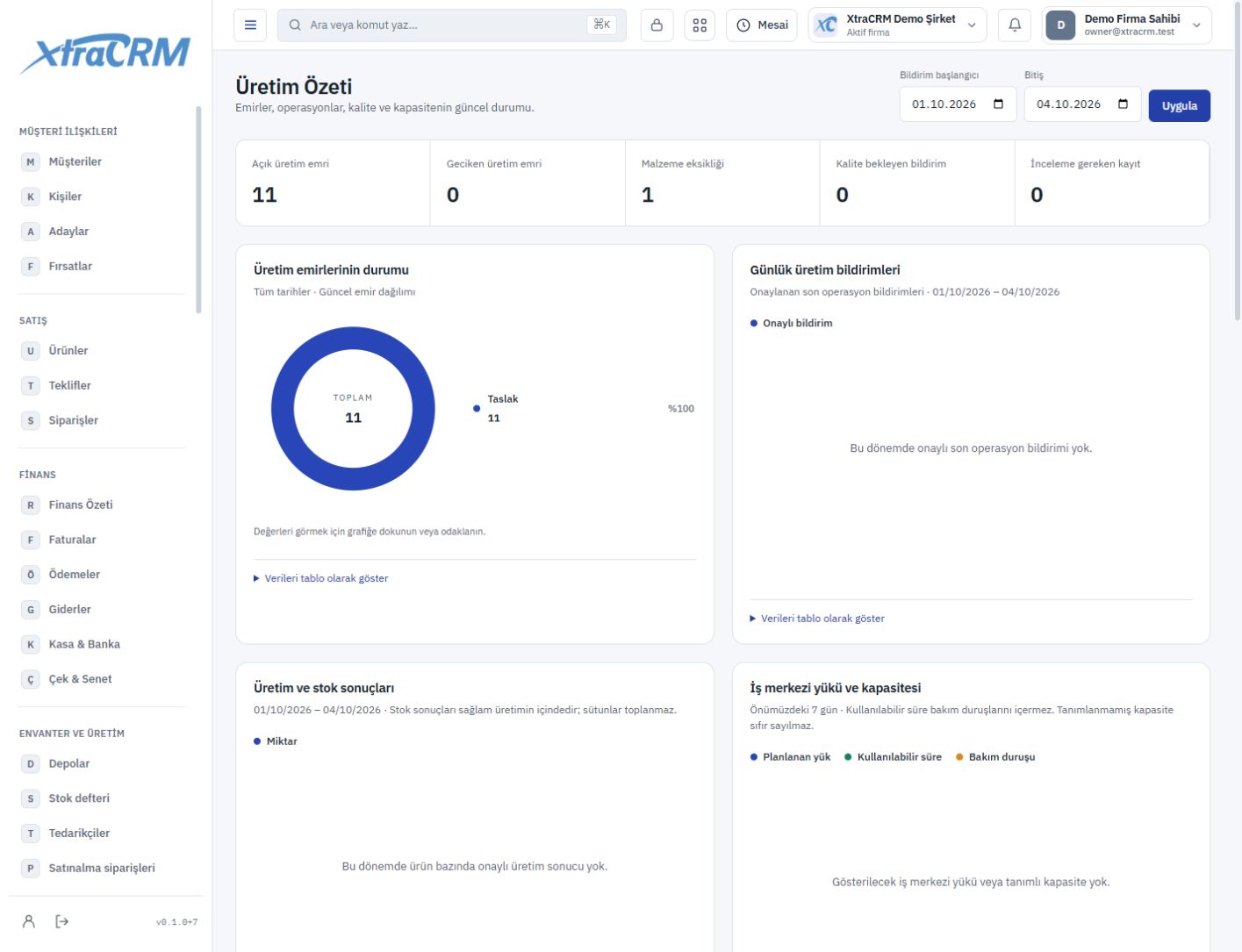Image resolution: width=1242 pixels, height=952 pixels.
Task: Click the Mesai button
Action: click(762, 25)
